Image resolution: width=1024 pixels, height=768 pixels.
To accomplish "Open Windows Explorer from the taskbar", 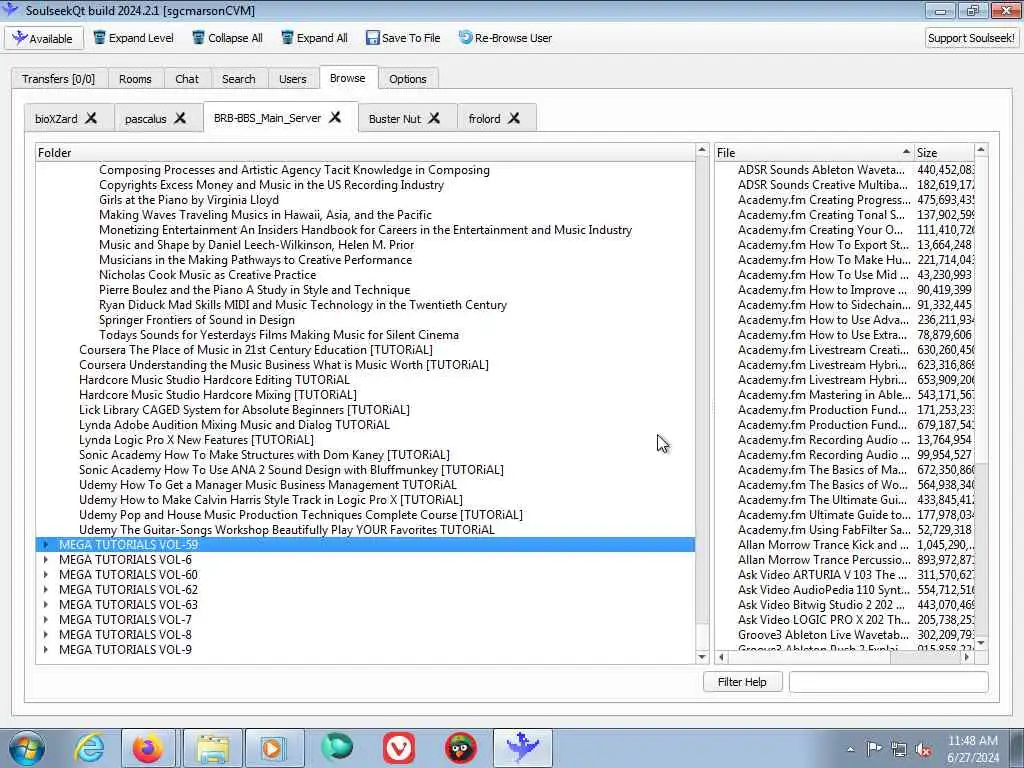I will (x=212, y=748).
